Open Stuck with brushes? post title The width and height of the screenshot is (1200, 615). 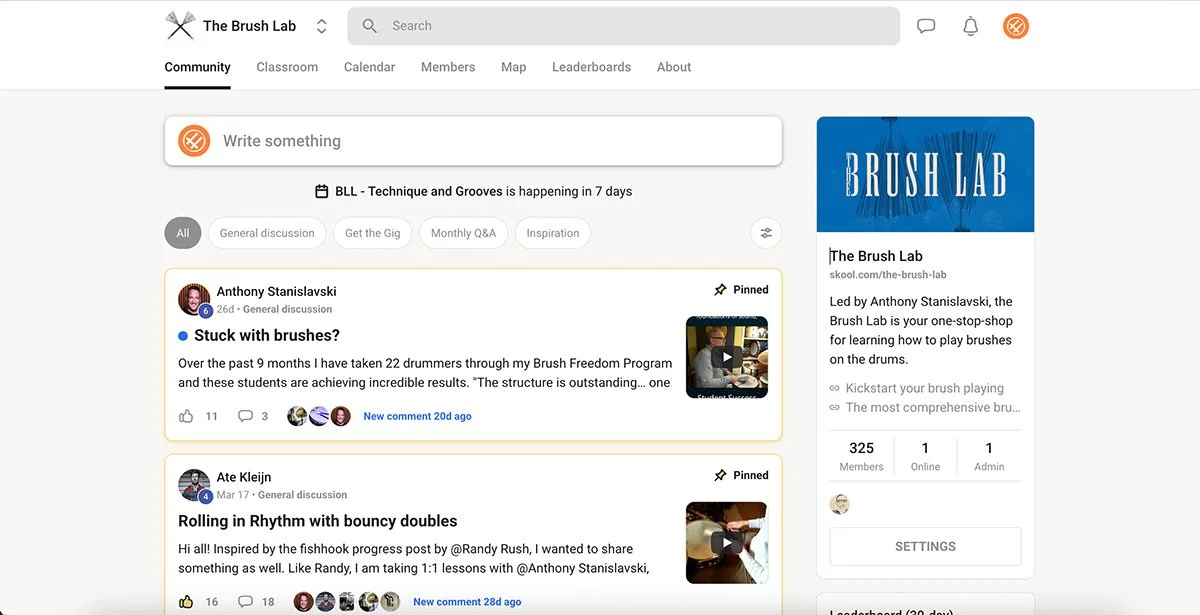267,335
